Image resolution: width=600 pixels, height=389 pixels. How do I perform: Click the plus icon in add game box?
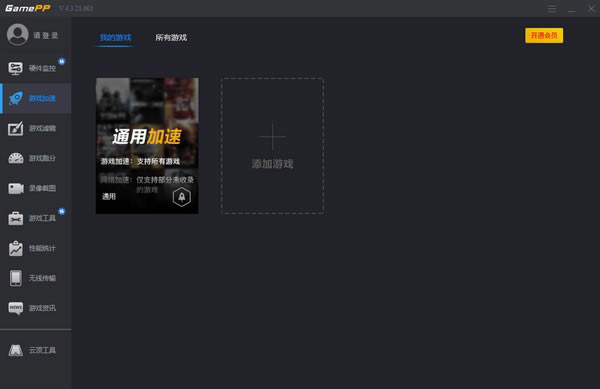(x=272, y=137)
